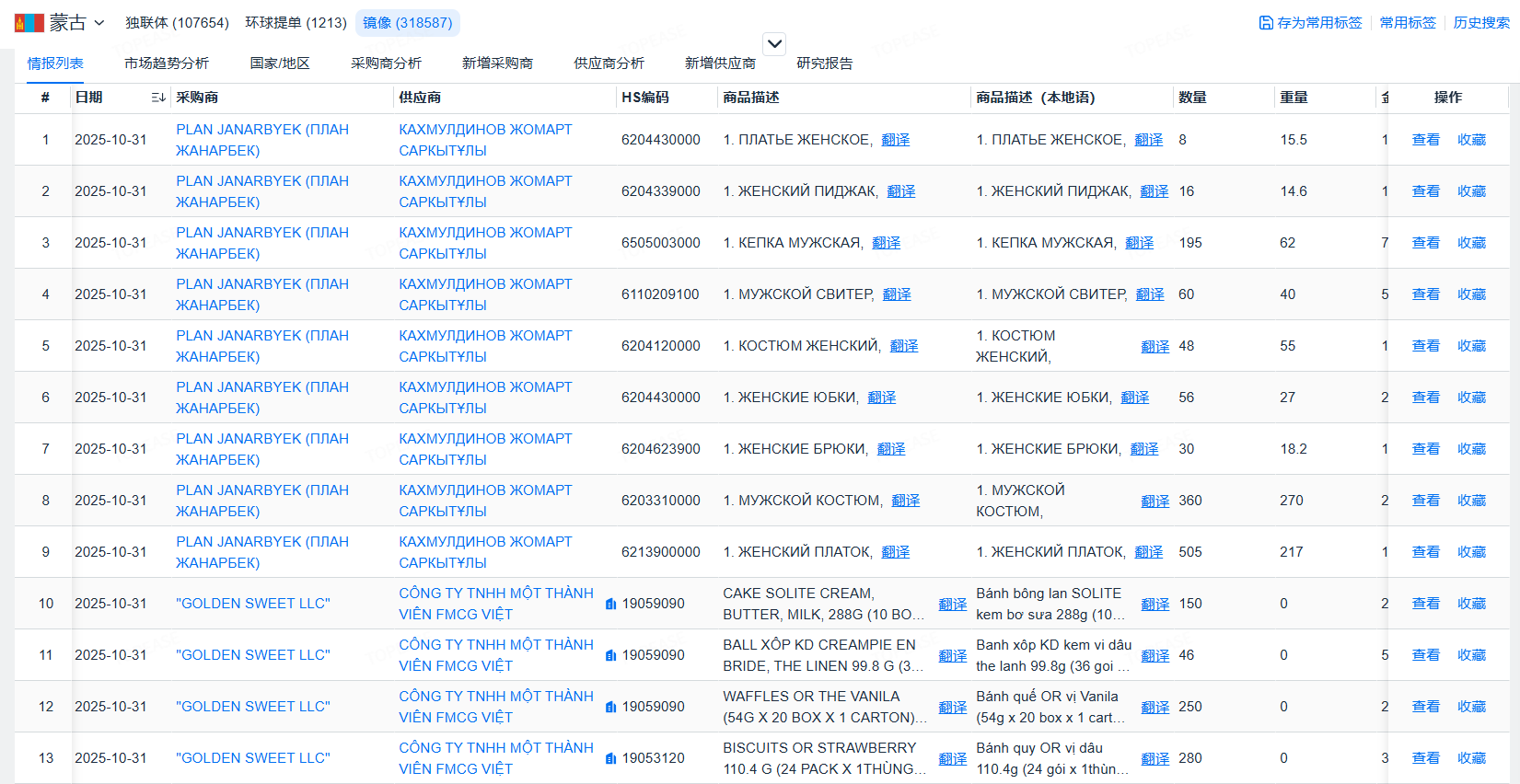The height and width of the screenshot is (784, 1520).
Task: Click the save icon beside 存为常用标签
Action: pos(1266,23)
